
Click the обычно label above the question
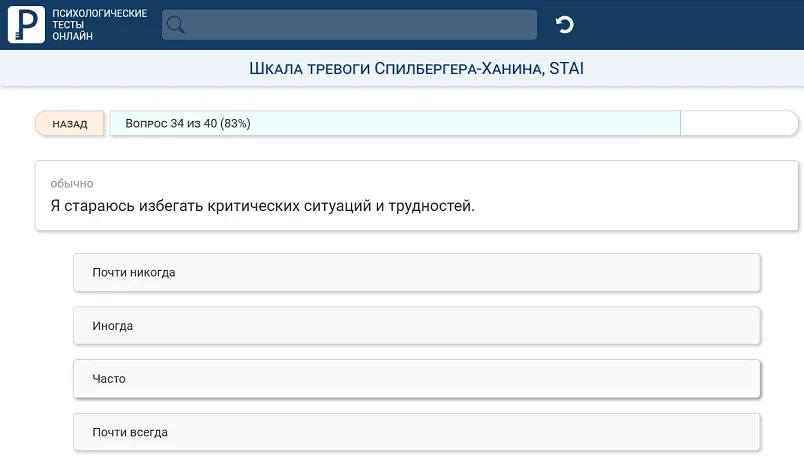click(72, 184)
